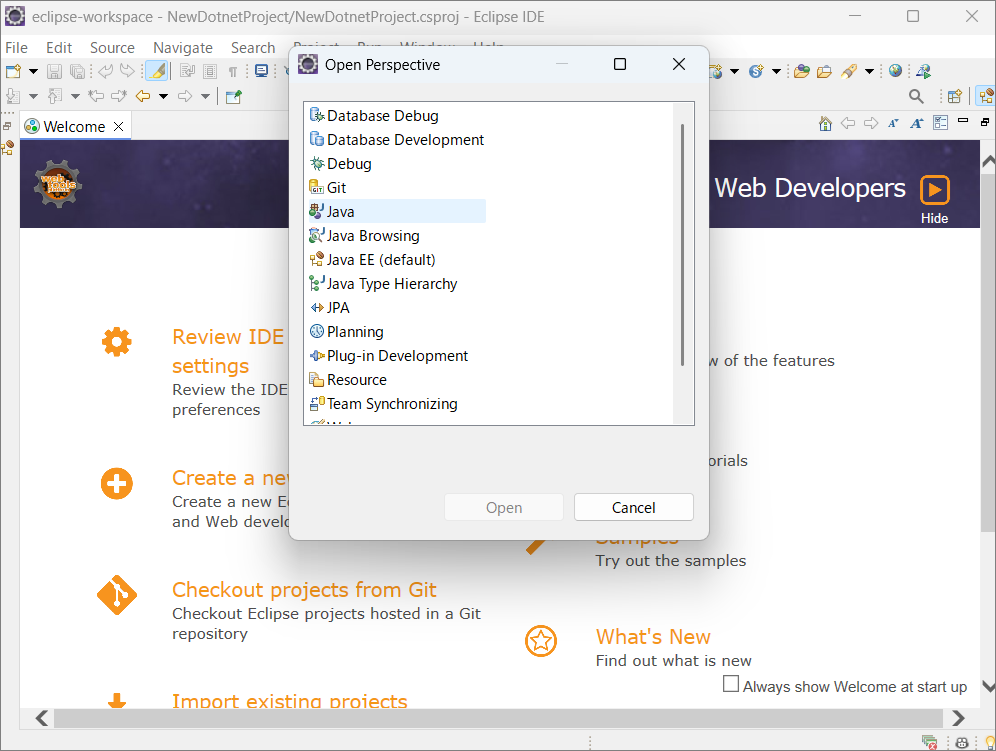The height and width of the screenshot is (751, 996).
Task: Click the Hide link on Welcome banner
Action: click(x=934, y=218)
